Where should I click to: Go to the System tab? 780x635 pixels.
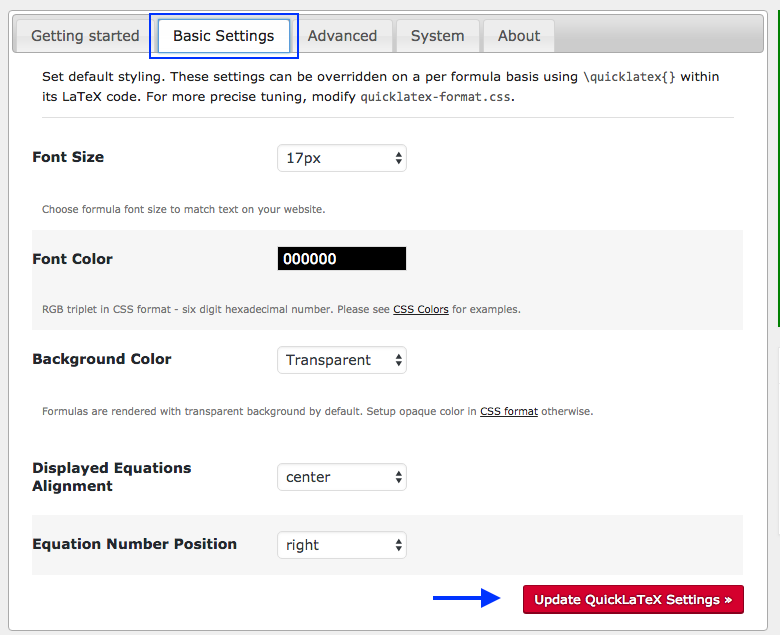[x=437, y=36]
